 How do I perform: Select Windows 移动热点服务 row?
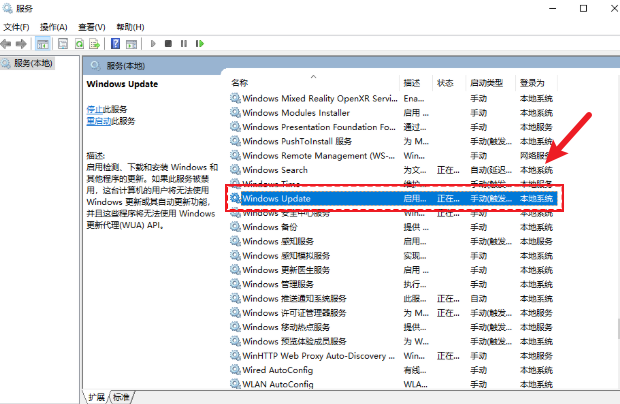click(394, 327)
